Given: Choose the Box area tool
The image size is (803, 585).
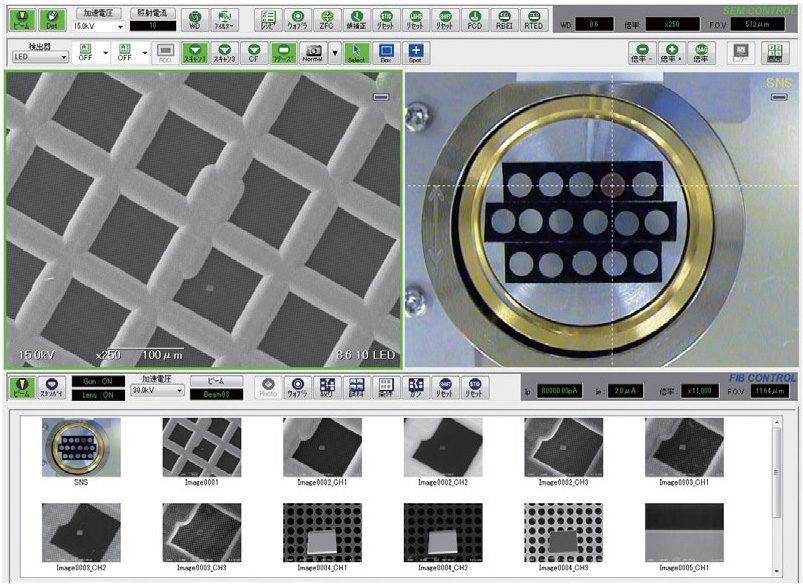Looking at the screenshot, I should click(x=386, y=53).
